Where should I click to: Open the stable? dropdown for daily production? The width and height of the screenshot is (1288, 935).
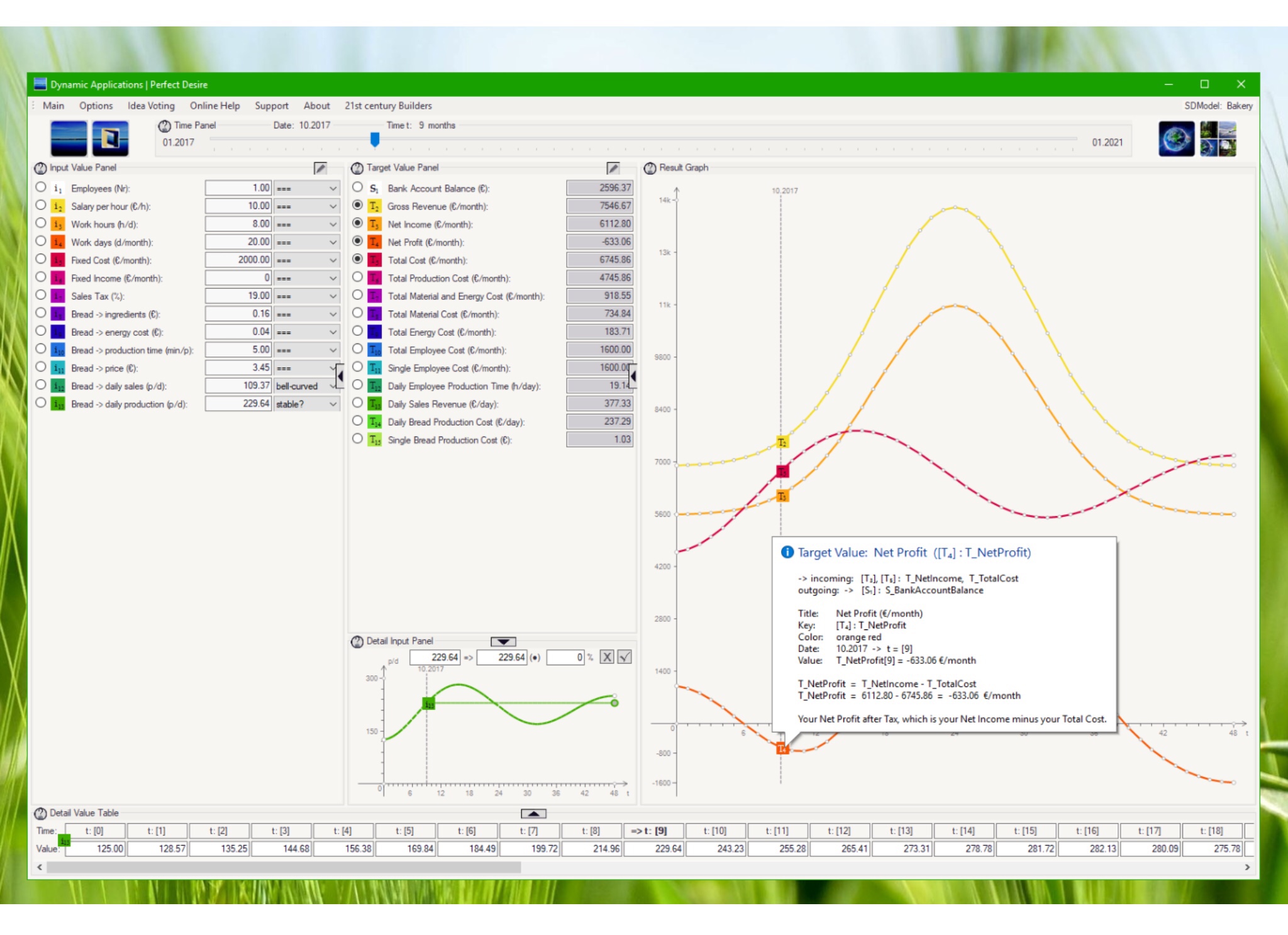(306, 404)
